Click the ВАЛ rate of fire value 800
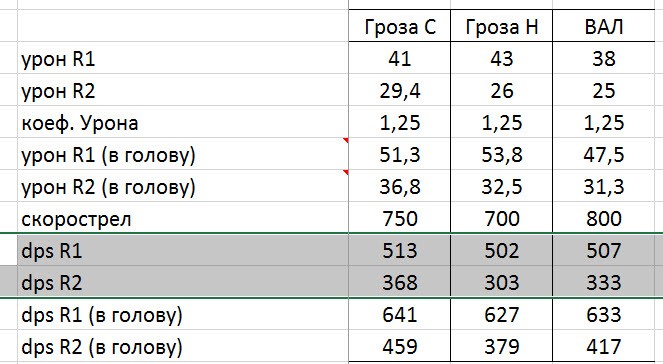Viewport: 663px width, 364px height. coord(604,218)
